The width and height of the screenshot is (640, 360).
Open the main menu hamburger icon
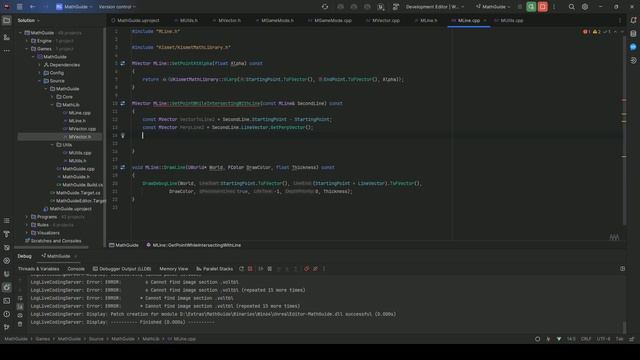tap(20, 7)
